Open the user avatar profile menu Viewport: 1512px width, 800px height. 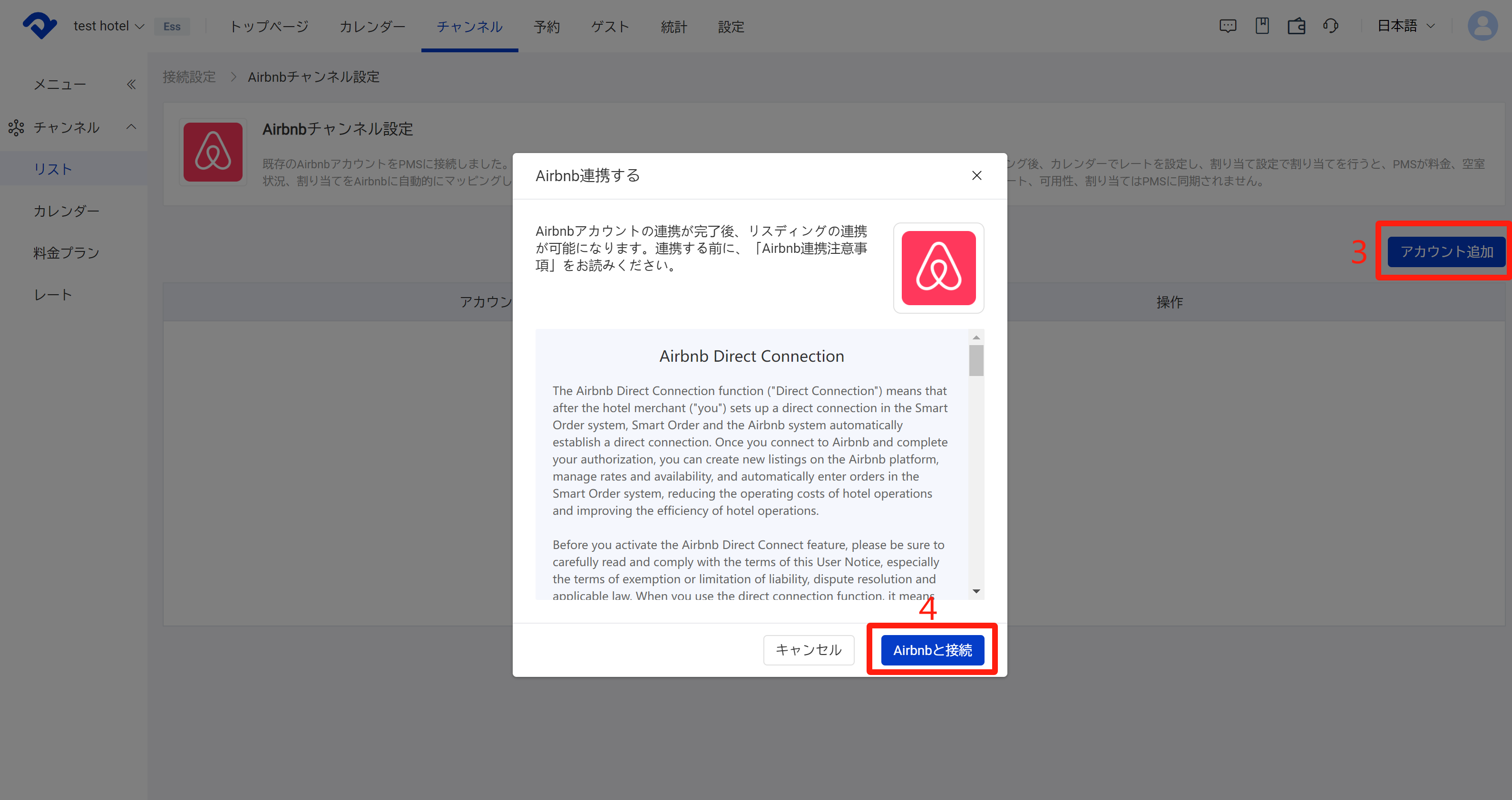tap(1483, 26)
